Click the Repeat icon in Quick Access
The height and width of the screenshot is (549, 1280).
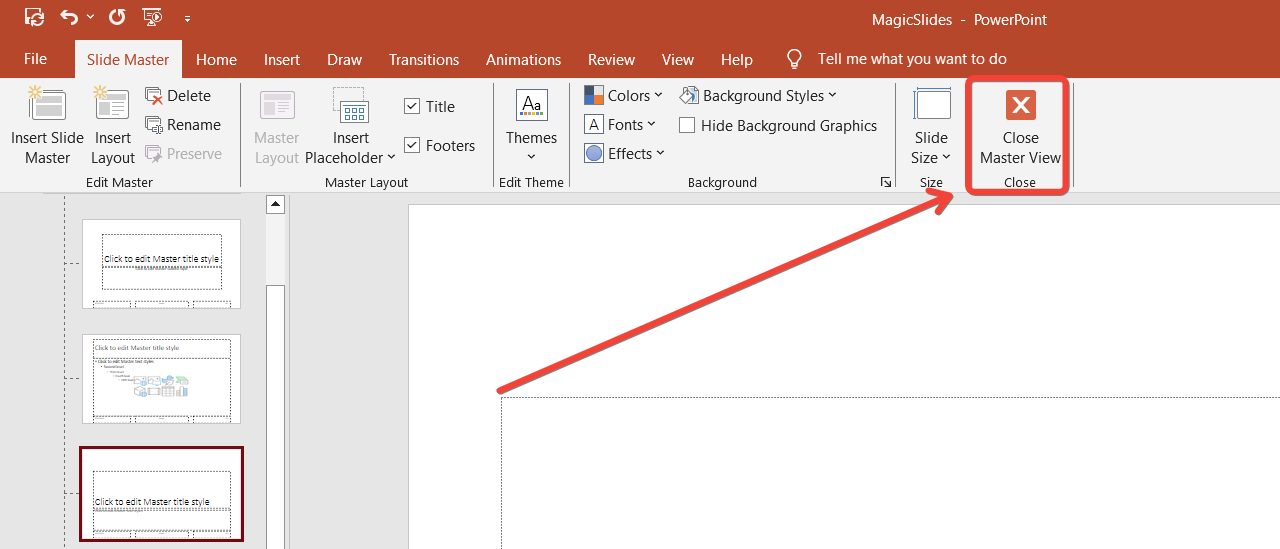(117, 17)
